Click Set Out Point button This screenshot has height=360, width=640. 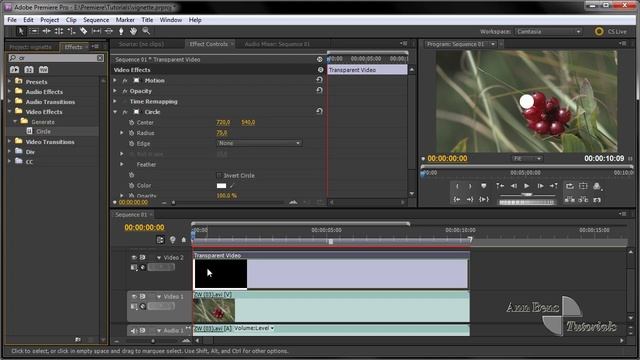470,186
